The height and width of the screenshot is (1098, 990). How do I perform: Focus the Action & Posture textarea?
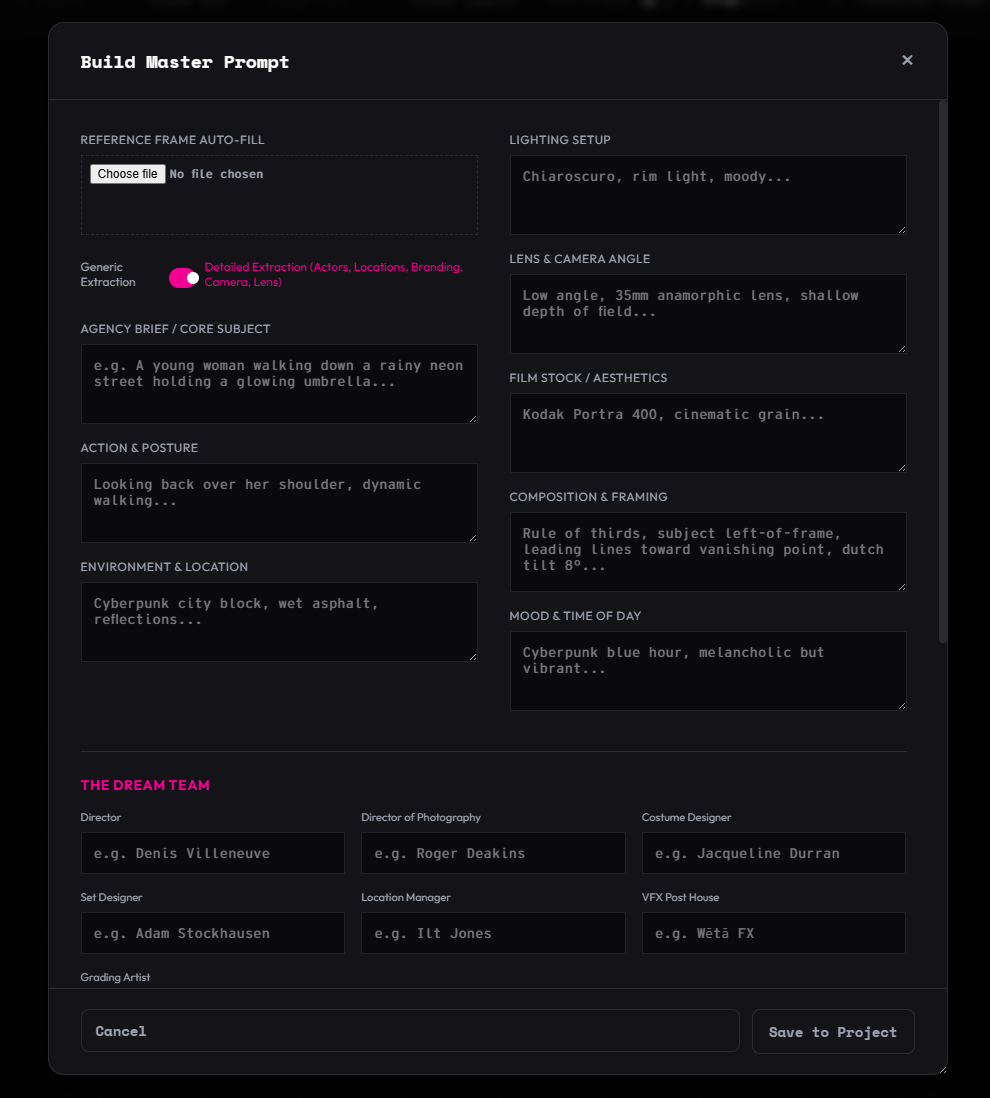279,502
